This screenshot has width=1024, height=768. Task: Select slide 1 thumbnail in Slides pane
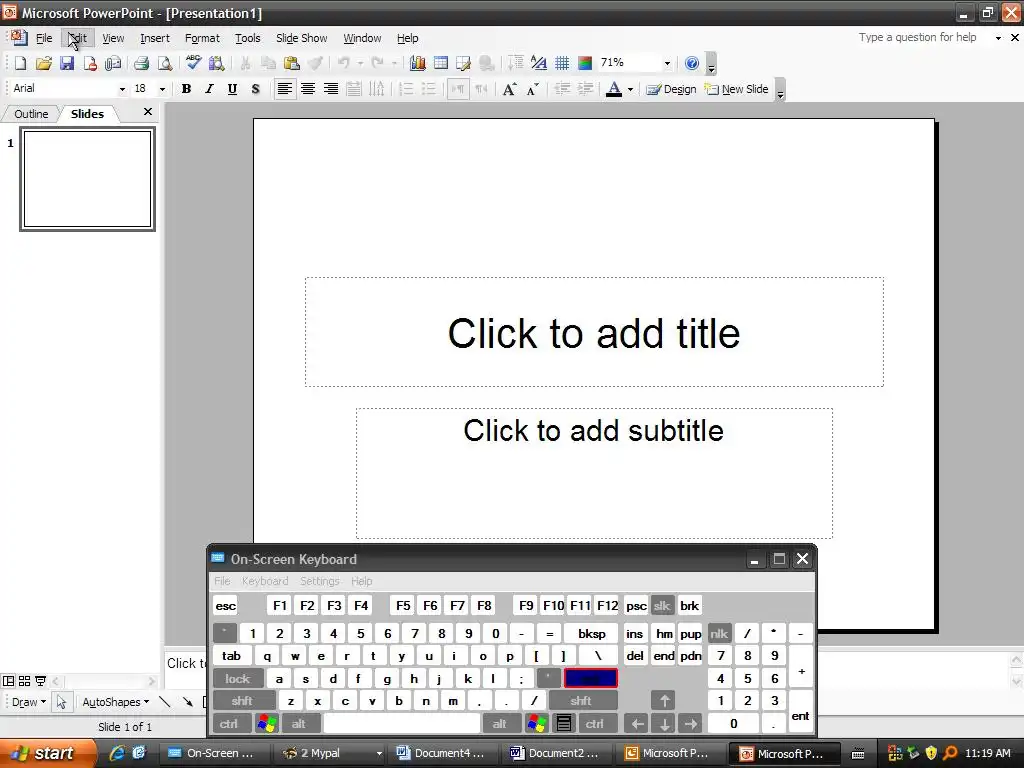coord(88,179)
